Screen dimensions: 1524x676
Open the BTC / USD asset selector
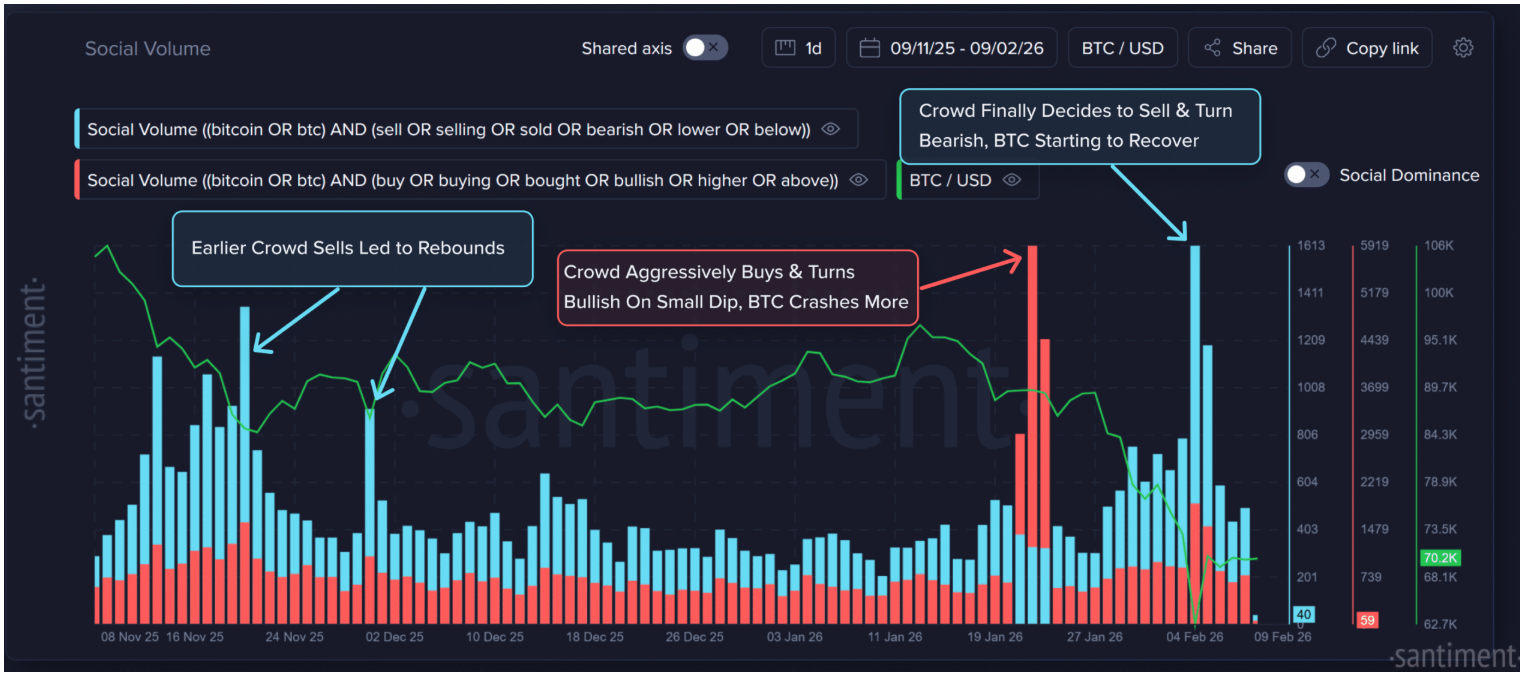tap(1122, 48)
